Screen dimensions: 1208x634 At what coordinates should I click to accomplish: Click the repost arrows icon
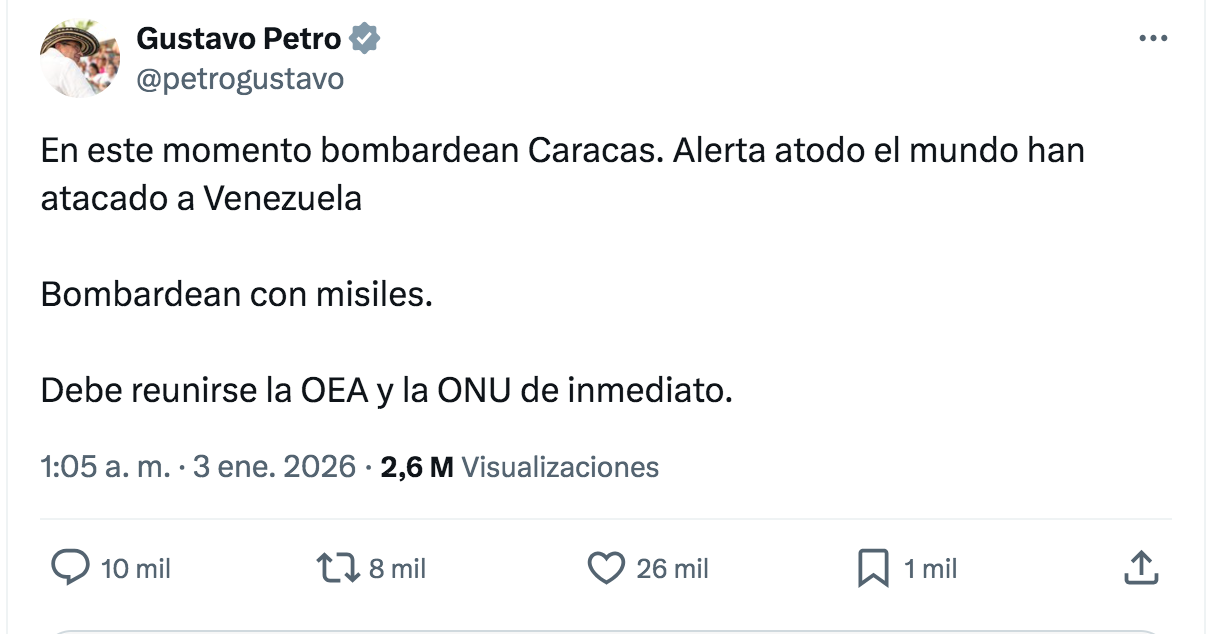click(x=336, y=568)
